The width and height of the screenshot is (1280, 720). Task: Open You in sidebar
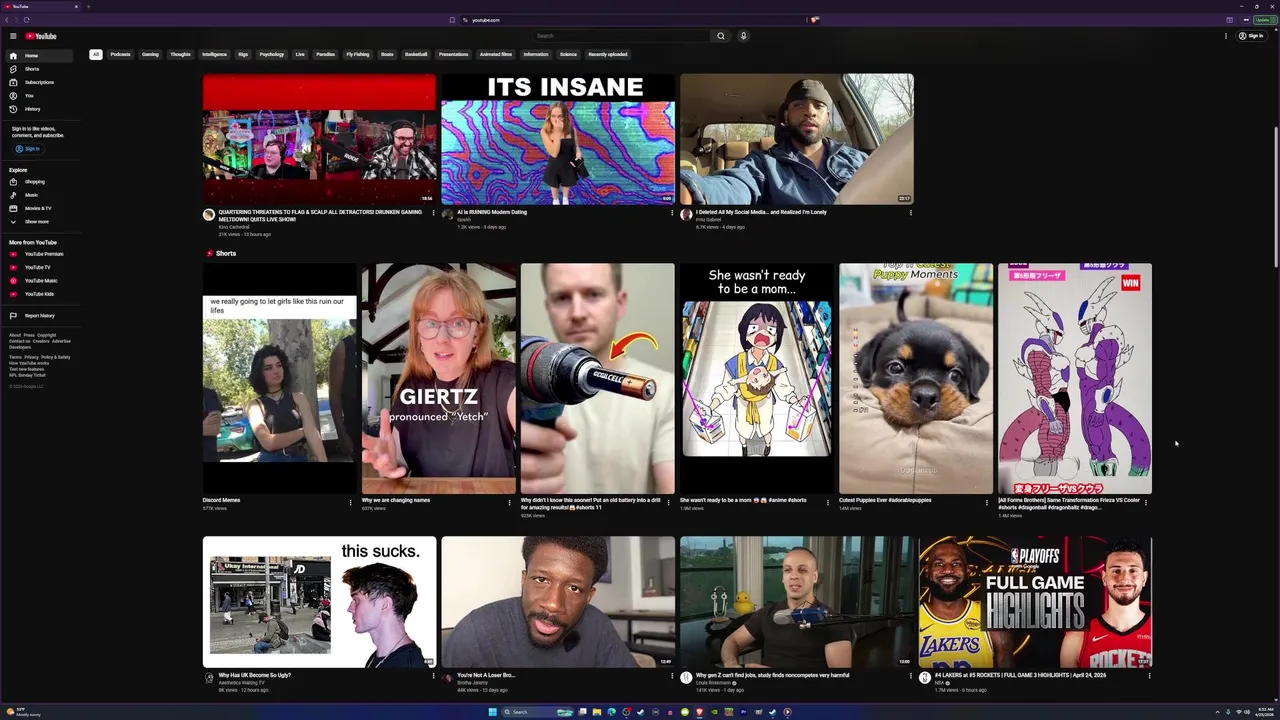[x=37, y=95]
